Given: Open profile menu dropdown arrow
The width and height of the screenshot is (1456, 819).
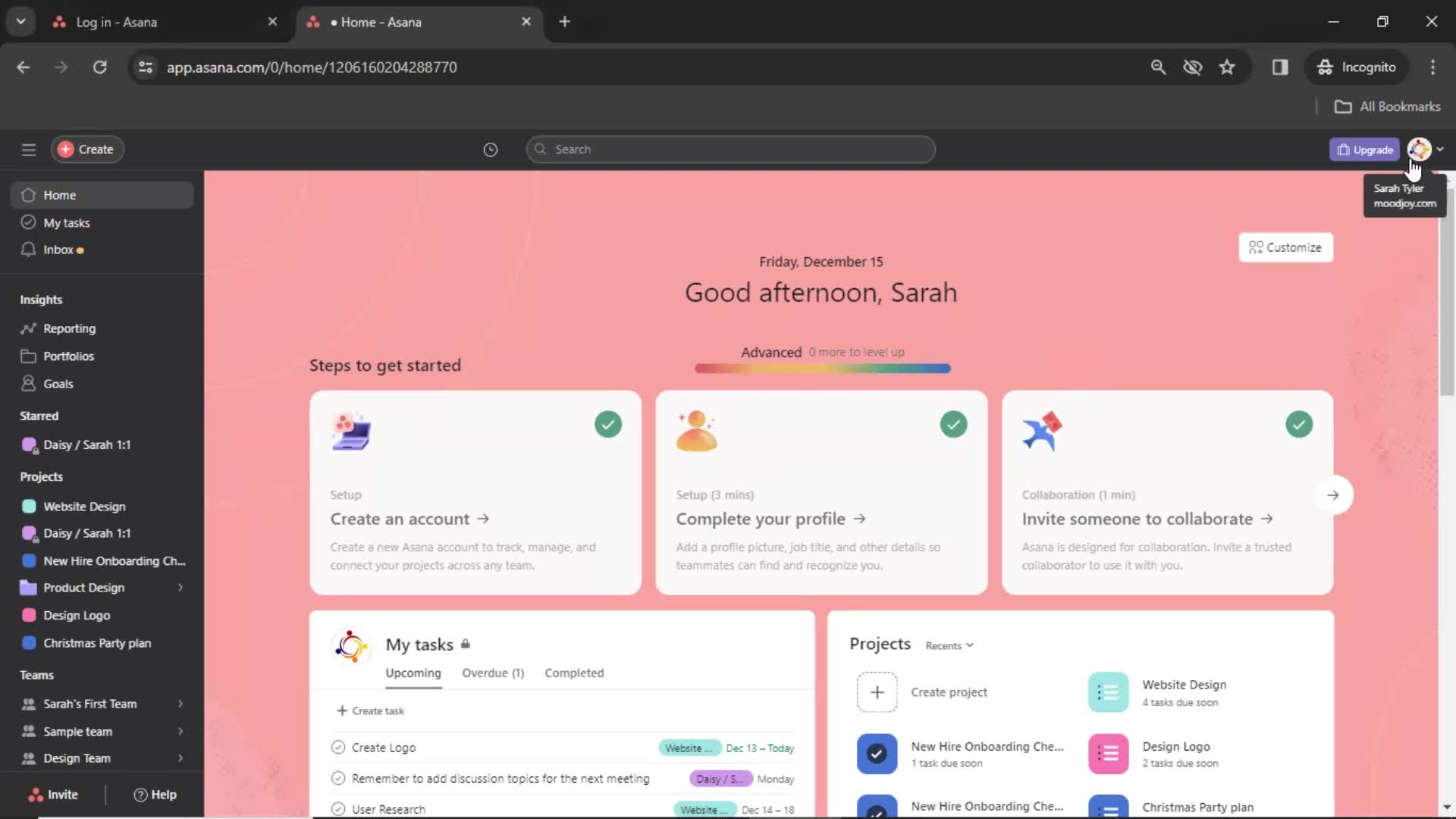Looking at the screenshot, I should point(1440,149).
